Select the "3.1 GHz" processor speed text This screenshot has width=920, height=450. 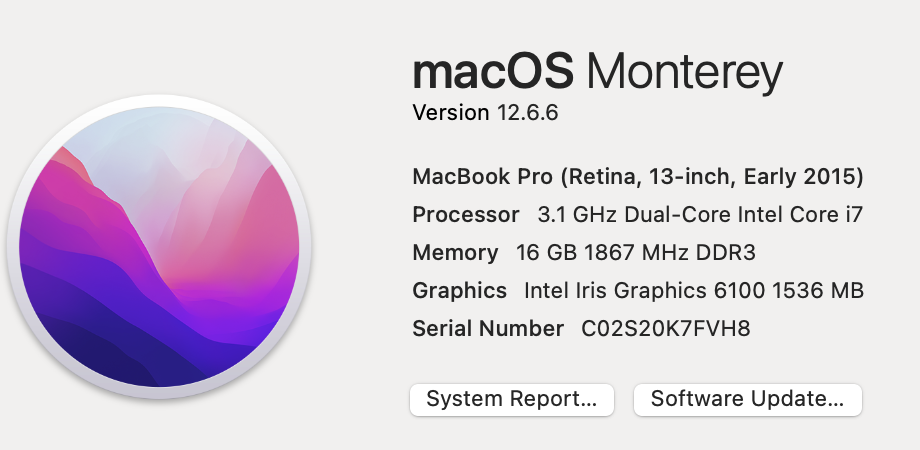[577, 215]
